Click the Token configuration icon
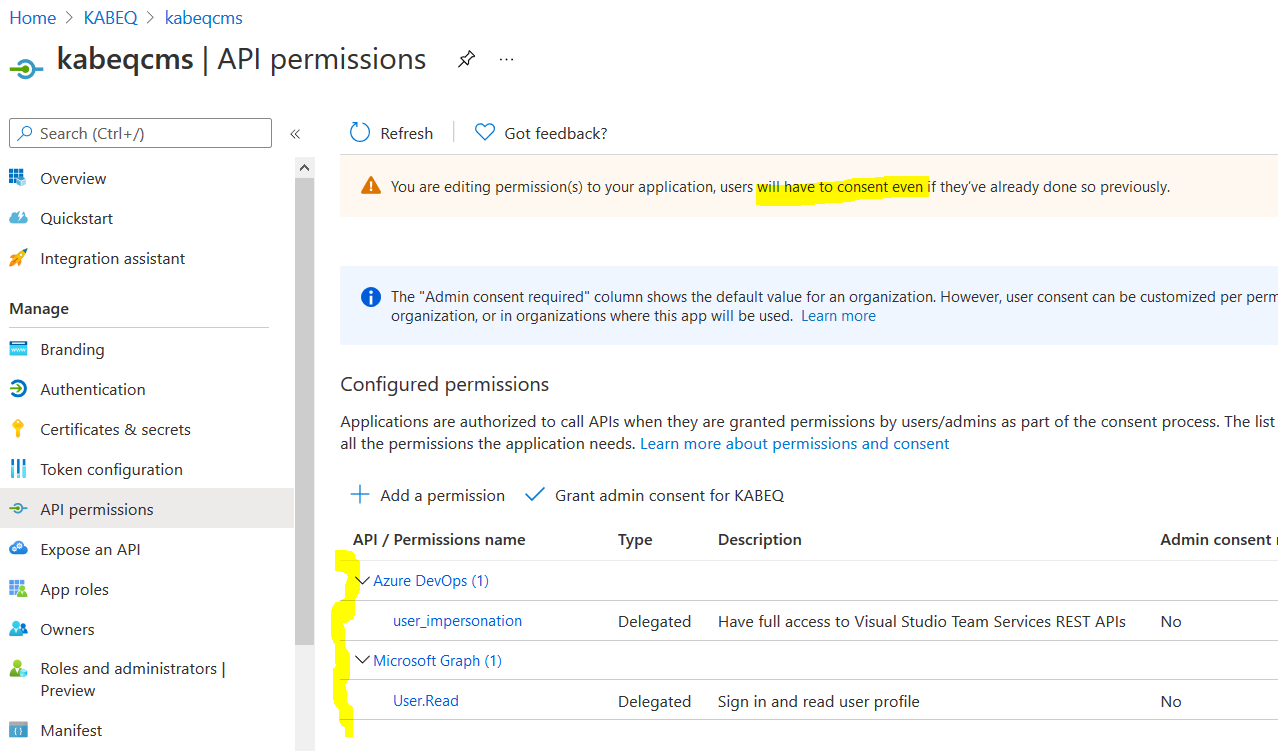This screenshot has width=1278, height=751. (x=18, y=469)
